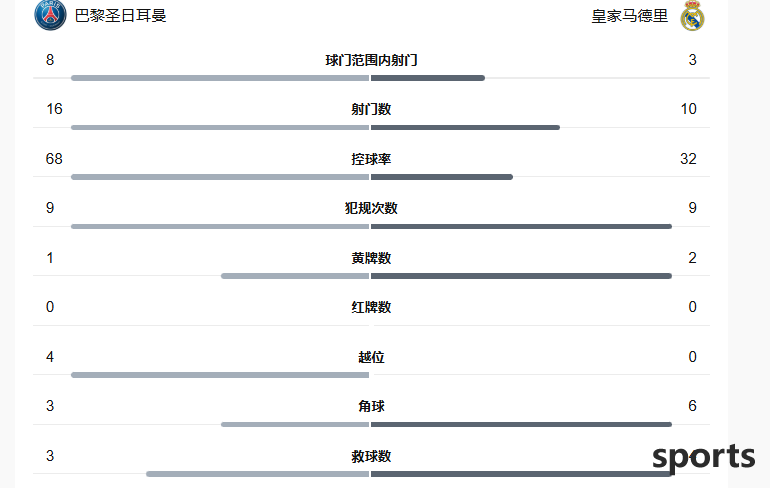Select the 射门数 stat label
Screen dimensions: 770x488
point(371,109)
